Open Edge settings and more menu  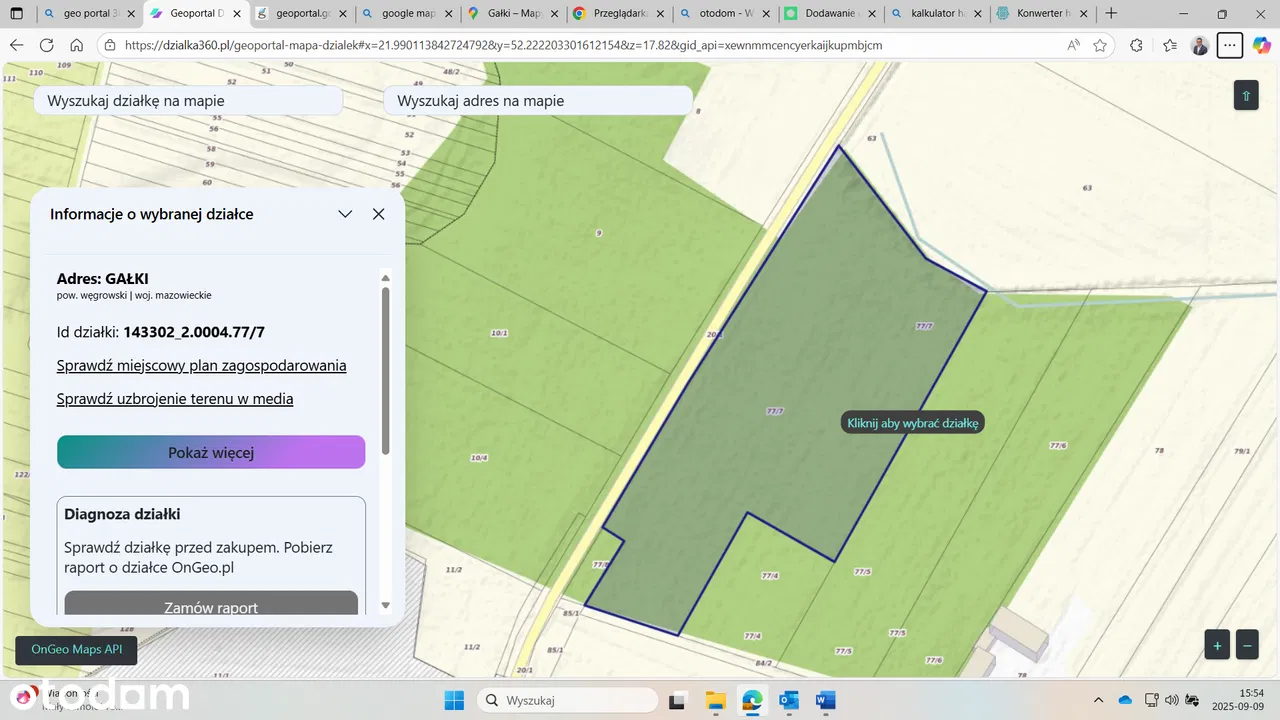(x=1229, y=45)
